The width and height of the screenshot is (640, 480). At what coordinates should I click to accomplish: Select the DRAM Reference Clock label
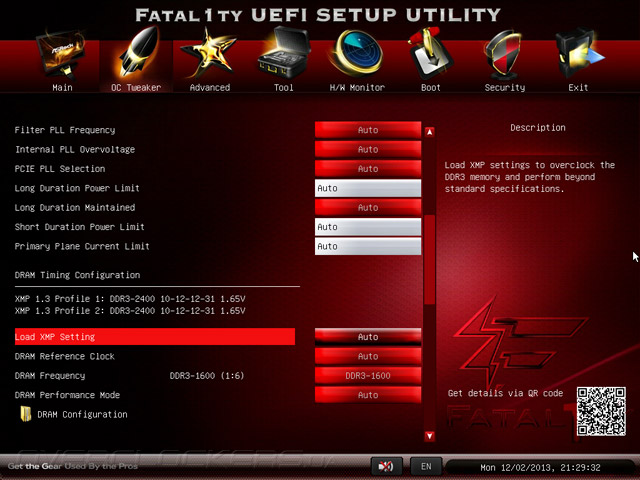pos(64,356)
